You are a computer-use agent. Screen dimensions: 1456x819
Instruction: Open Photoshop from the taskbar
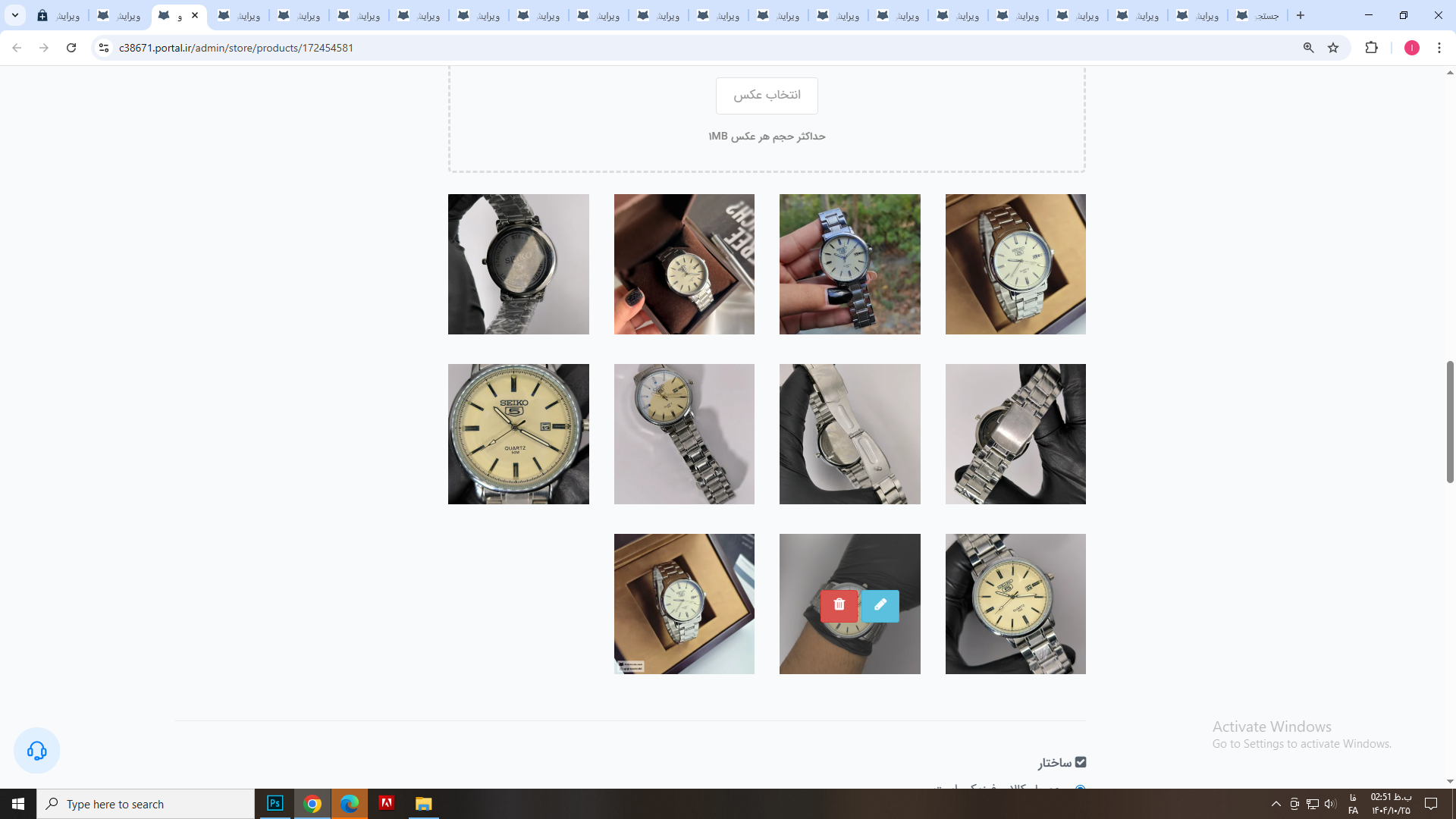275,803
